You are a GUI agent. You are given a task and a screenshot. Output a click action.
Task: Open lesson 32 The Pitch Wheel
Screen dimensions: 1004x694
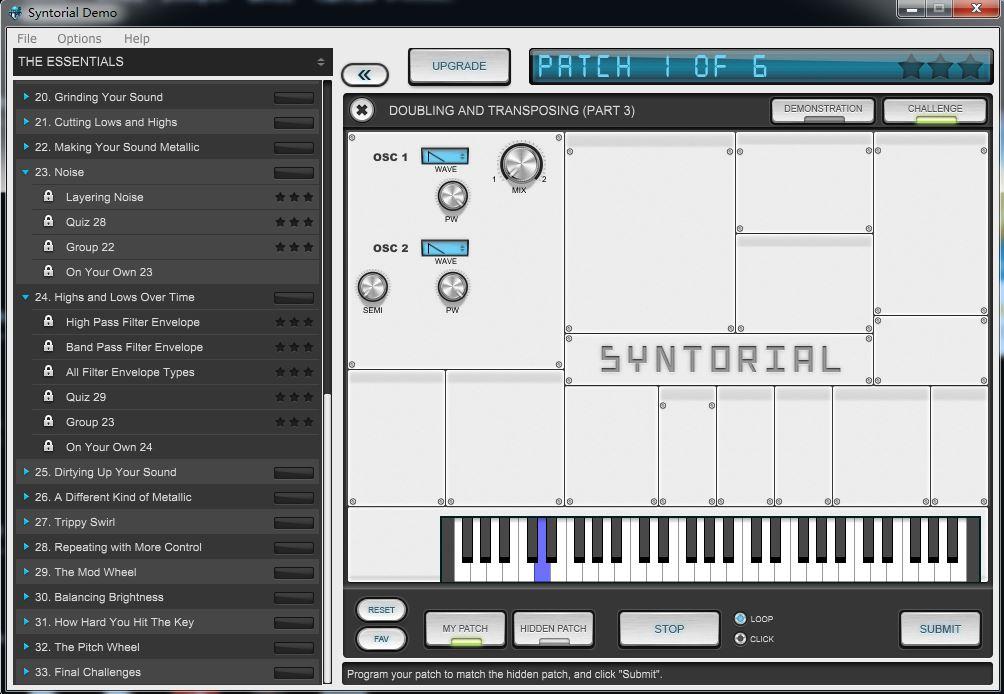coord(167,647)
